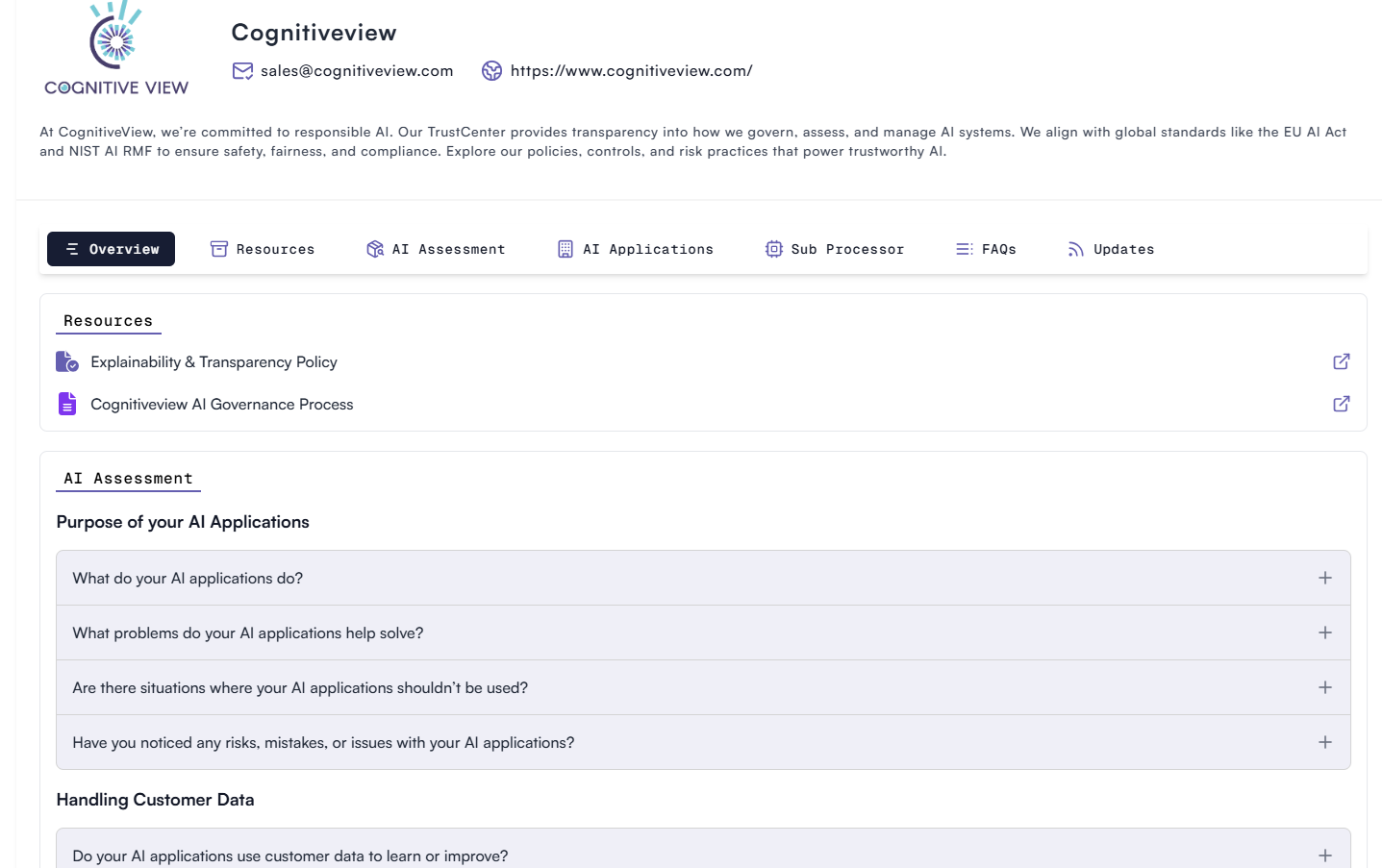Open the FAQs tab
The height and width of the screenshot is (868, 1382).
(987, 249)
